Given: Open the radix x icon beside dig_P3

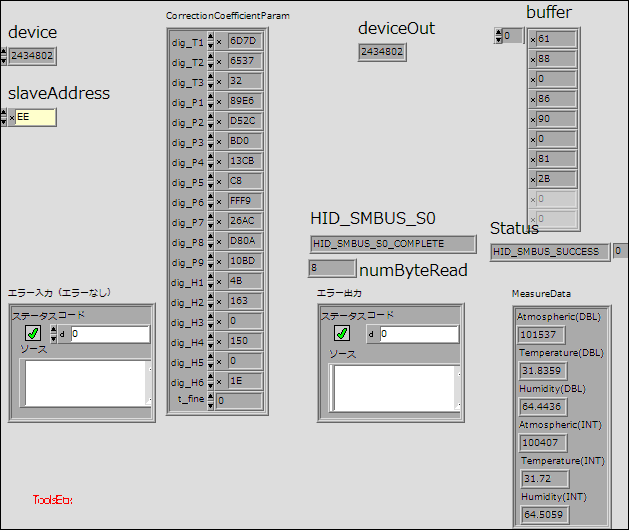Looking at the screenshot, I should pos(219,142).
